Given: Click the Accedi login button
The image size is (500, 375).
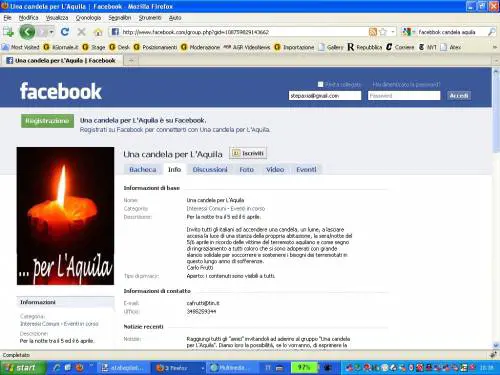Looking at the screenshot, I should pos(459,96).
